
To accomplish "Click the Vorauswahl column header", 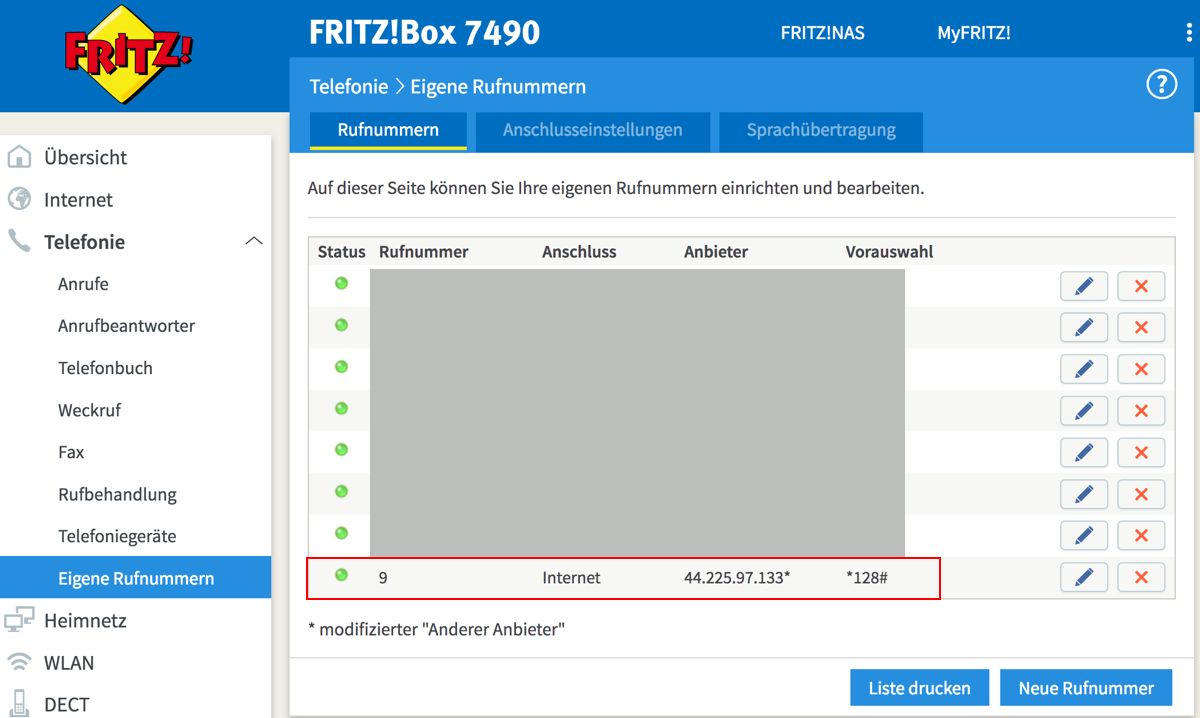I will 889,252.
